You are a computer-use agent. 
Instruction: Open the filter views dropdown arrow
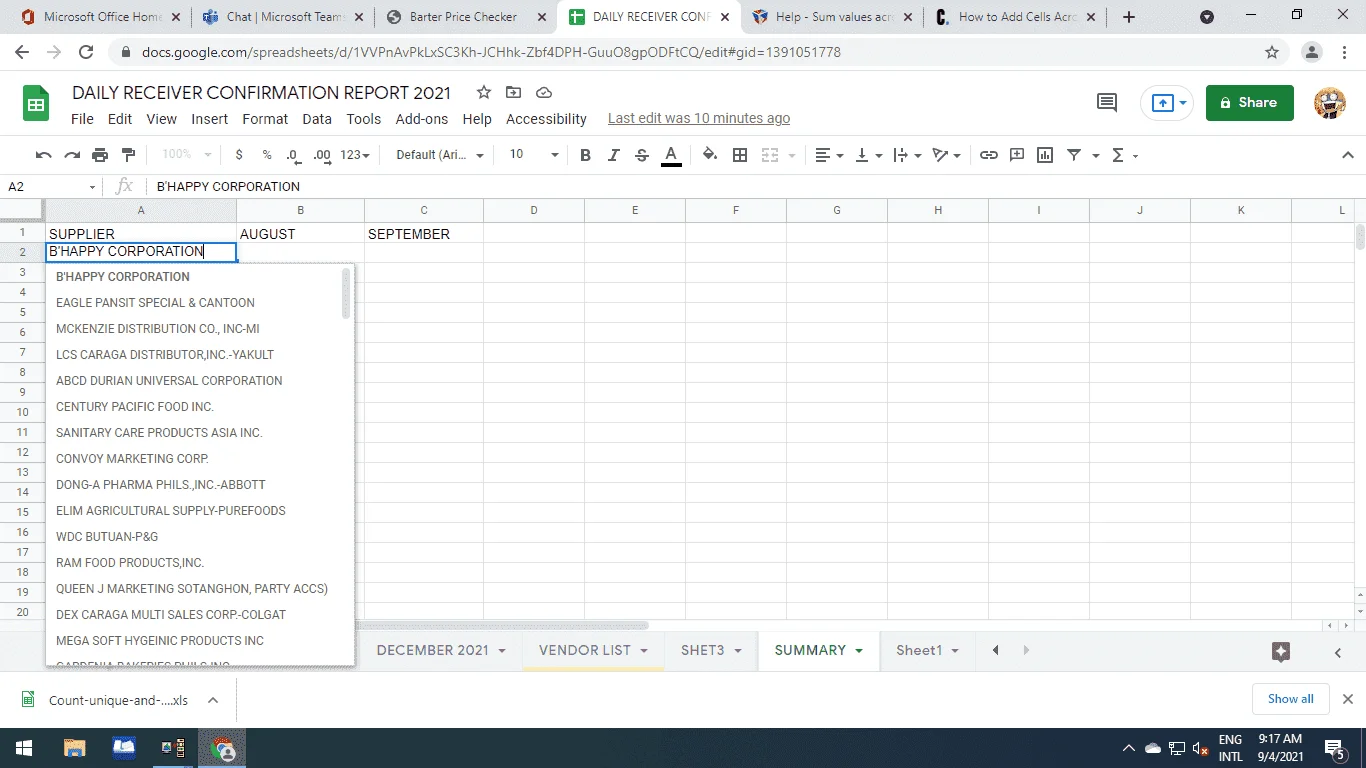point(1096,155)
